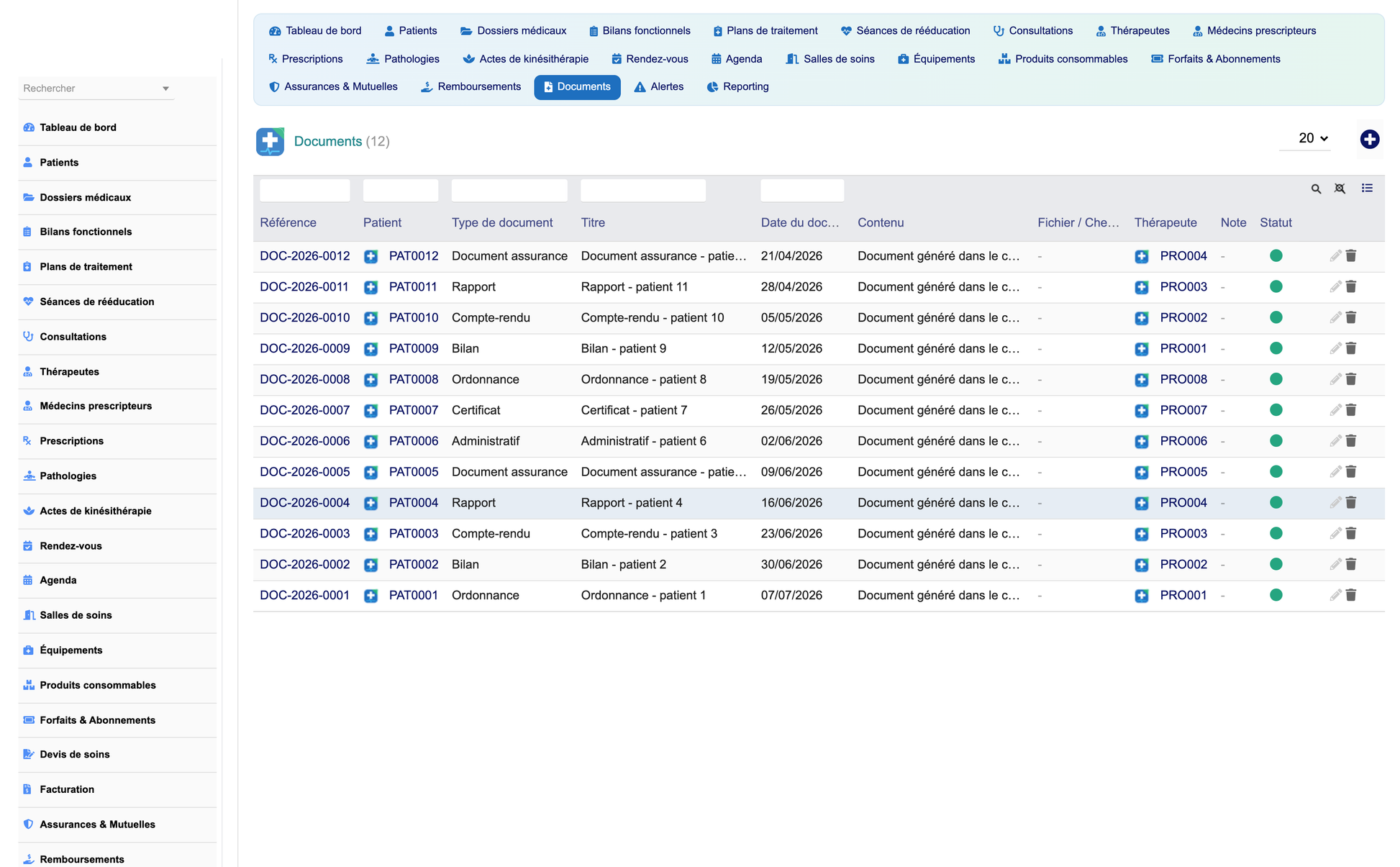Open Forfaits & Abonnements top tab

coord(1215,59)
